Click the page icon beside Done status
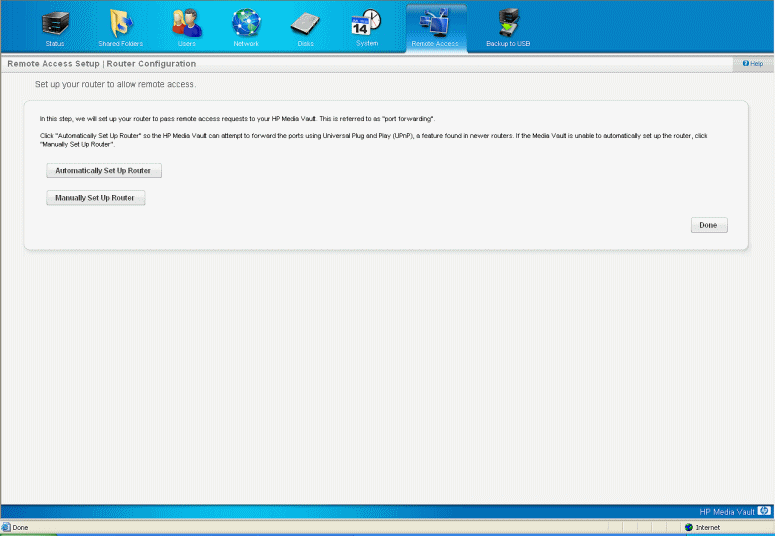Screen dimensions: 775x536 coord(7,527)
